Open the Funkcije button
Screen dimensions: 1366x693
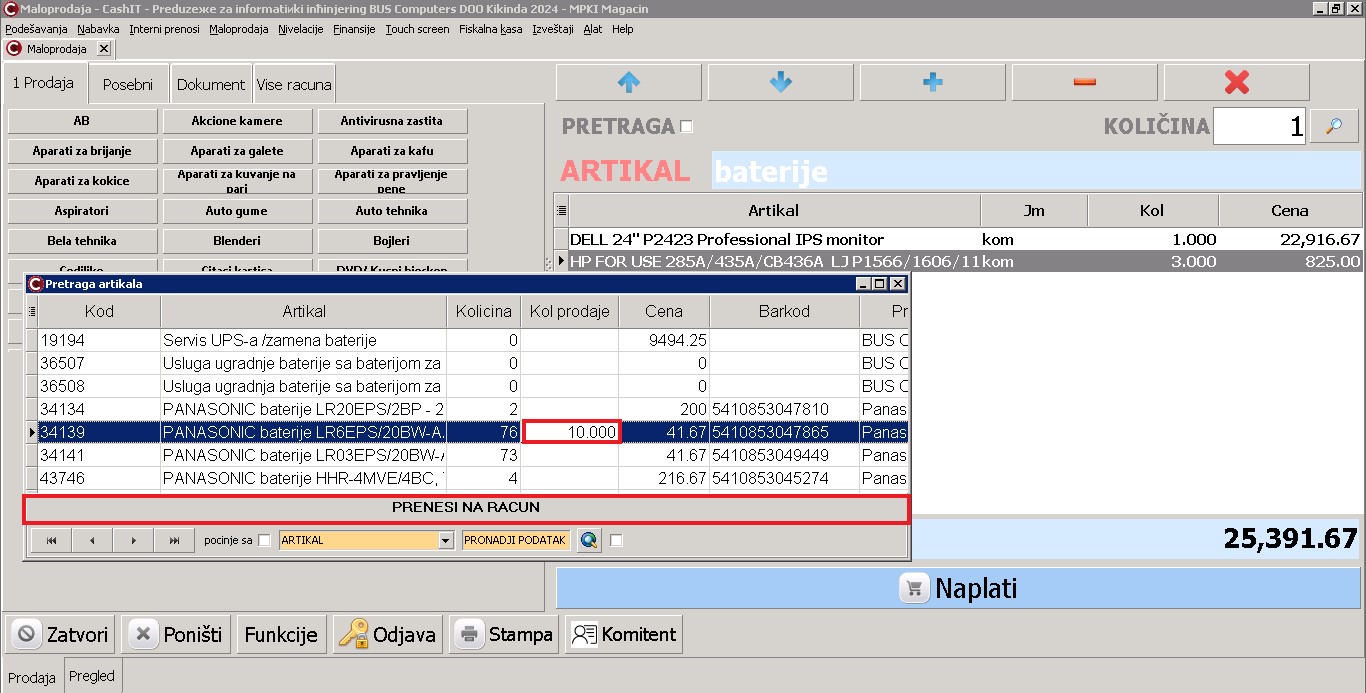281,634
